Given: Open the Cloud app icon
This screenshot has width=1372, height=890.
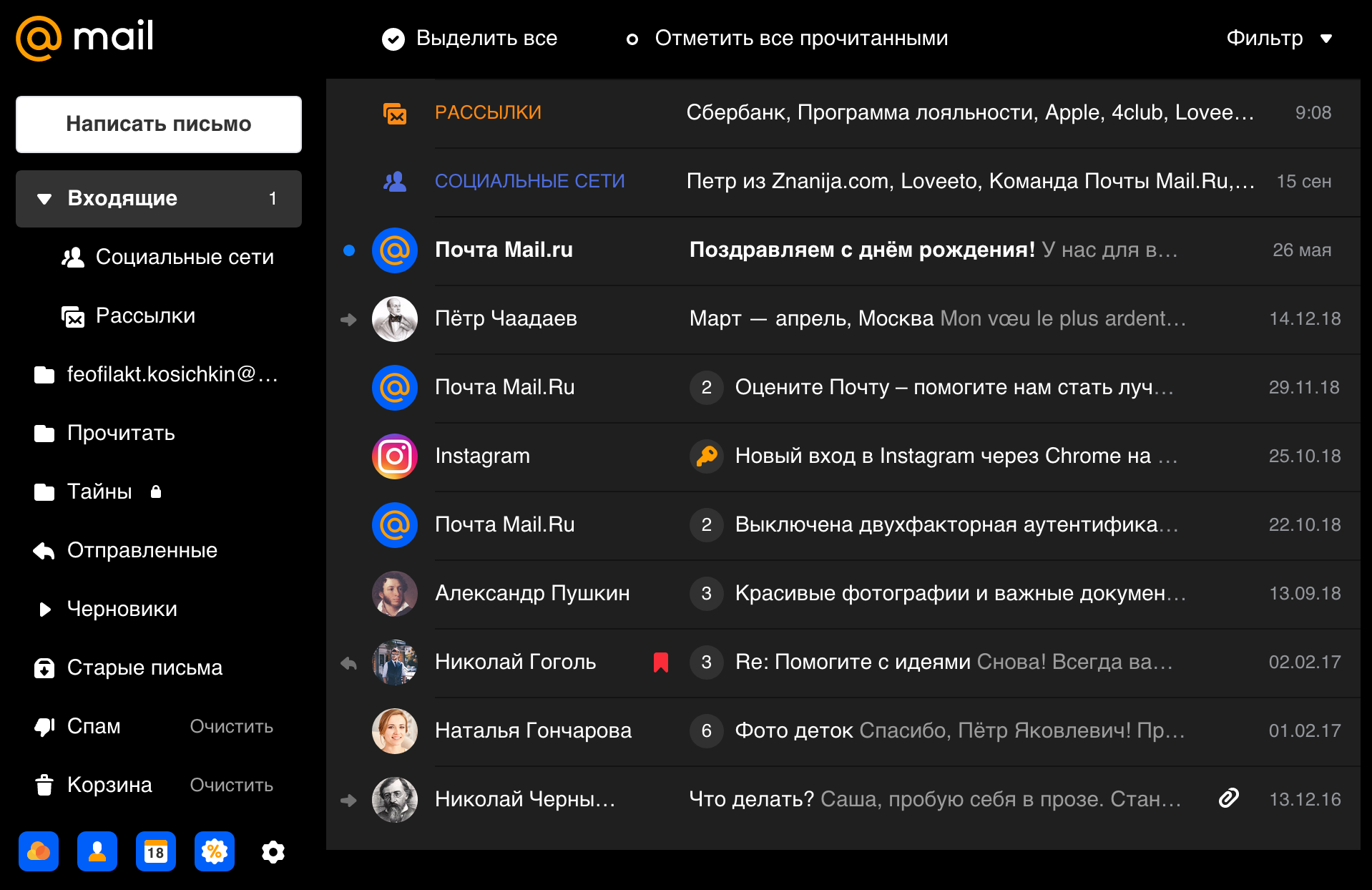Looking at the screenshot, I should (39, 851).
